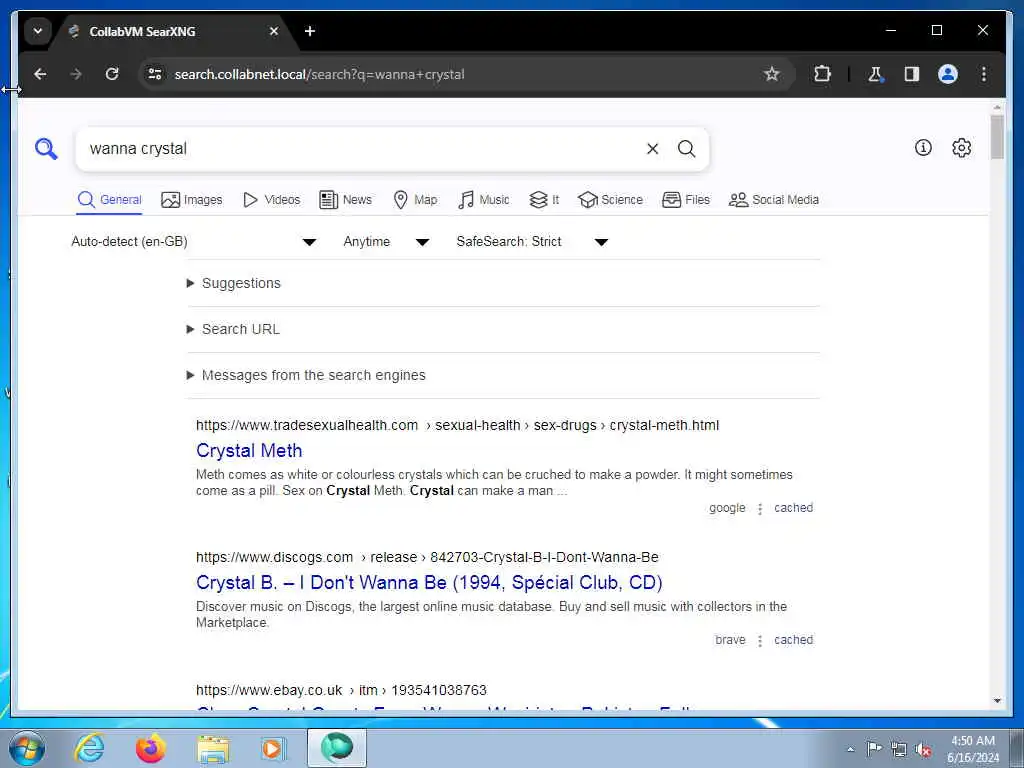The width and height of the screenshot is (1024, 768).
Task: Open the network tray icon
Action: click(899, 749)
